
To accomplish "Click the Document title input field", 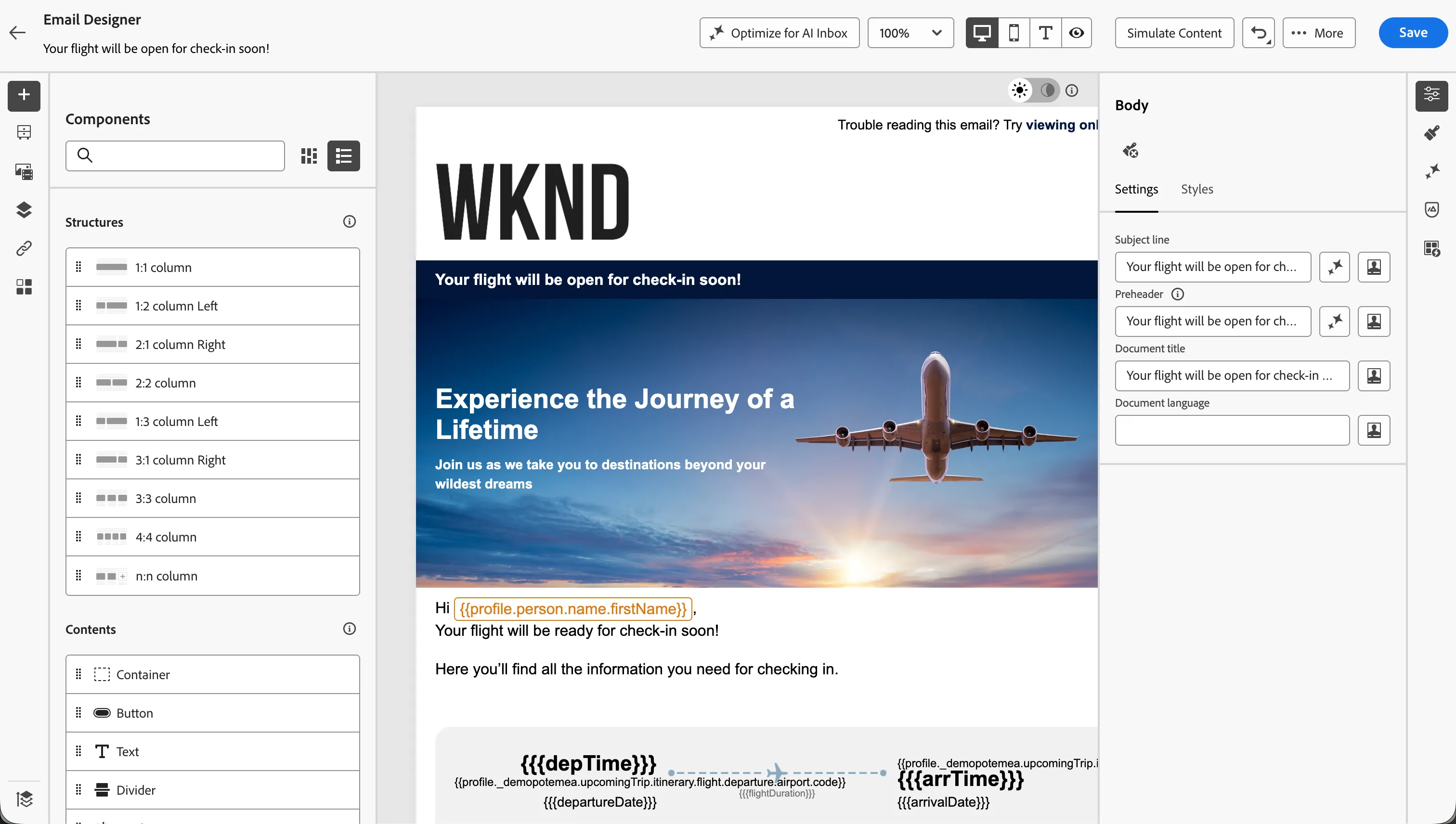I will coord(1232,376).
